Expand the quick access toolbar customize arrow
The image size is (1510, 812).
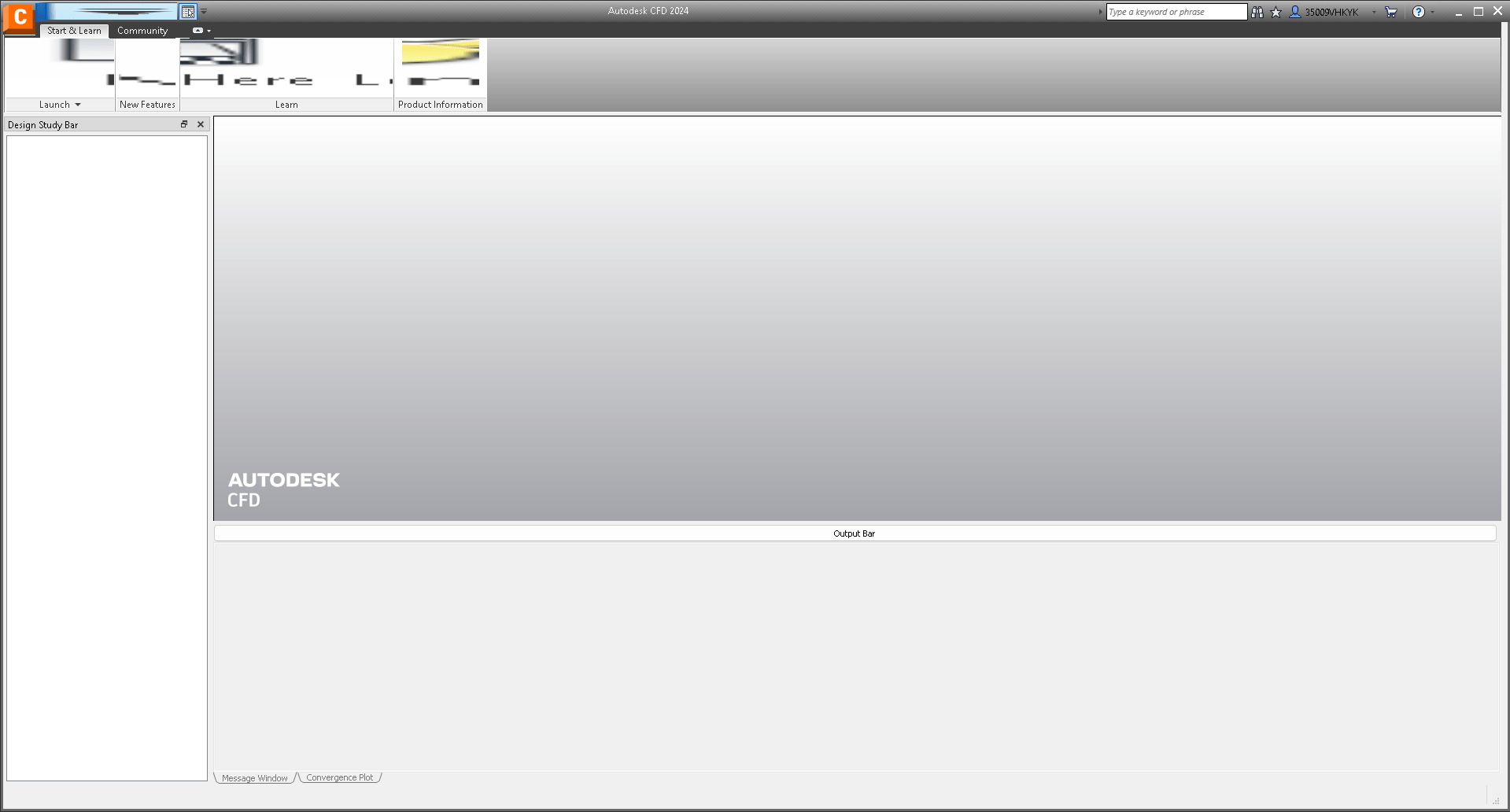pos(204,12)
